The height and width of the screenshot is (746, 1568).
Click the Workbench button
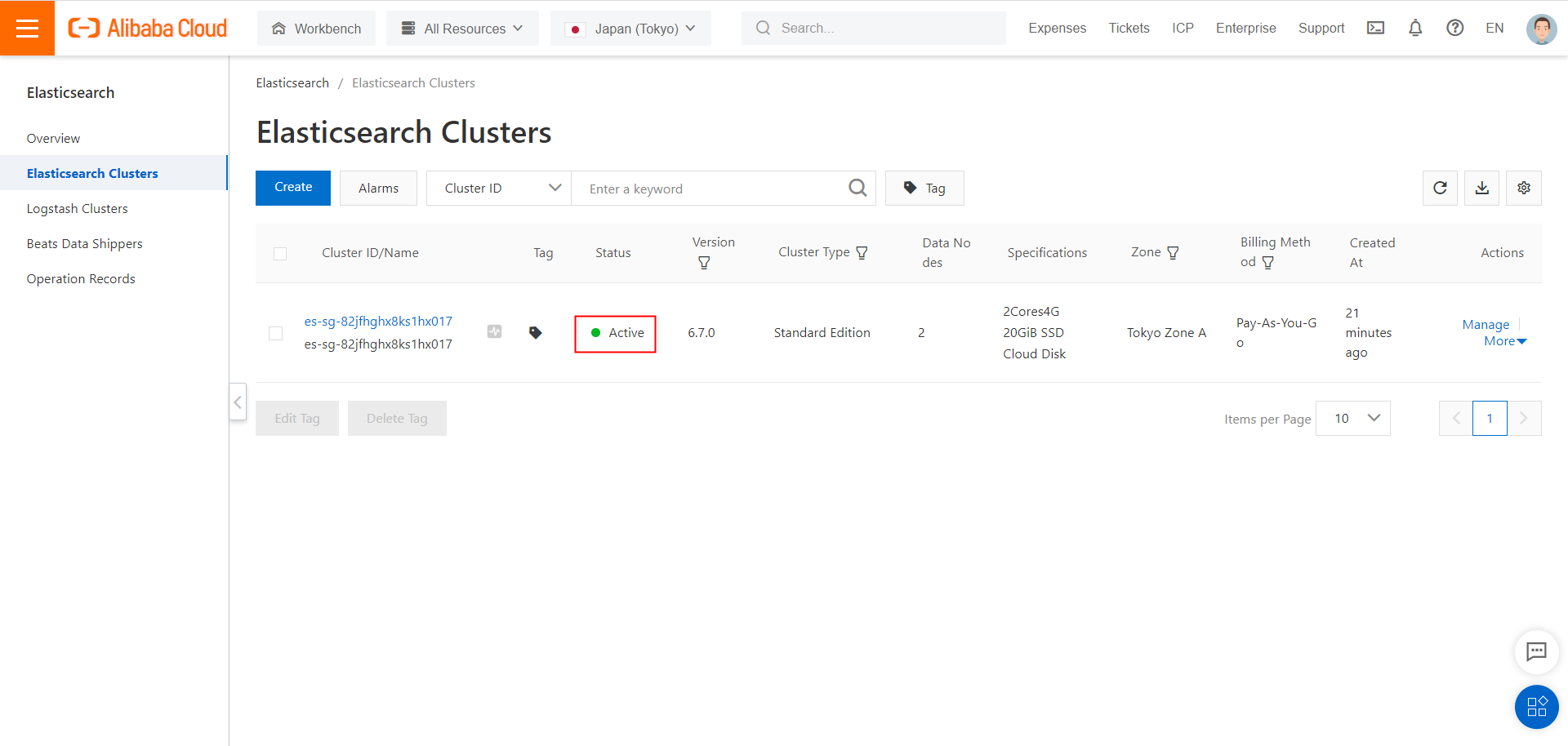tap(316, 29)
